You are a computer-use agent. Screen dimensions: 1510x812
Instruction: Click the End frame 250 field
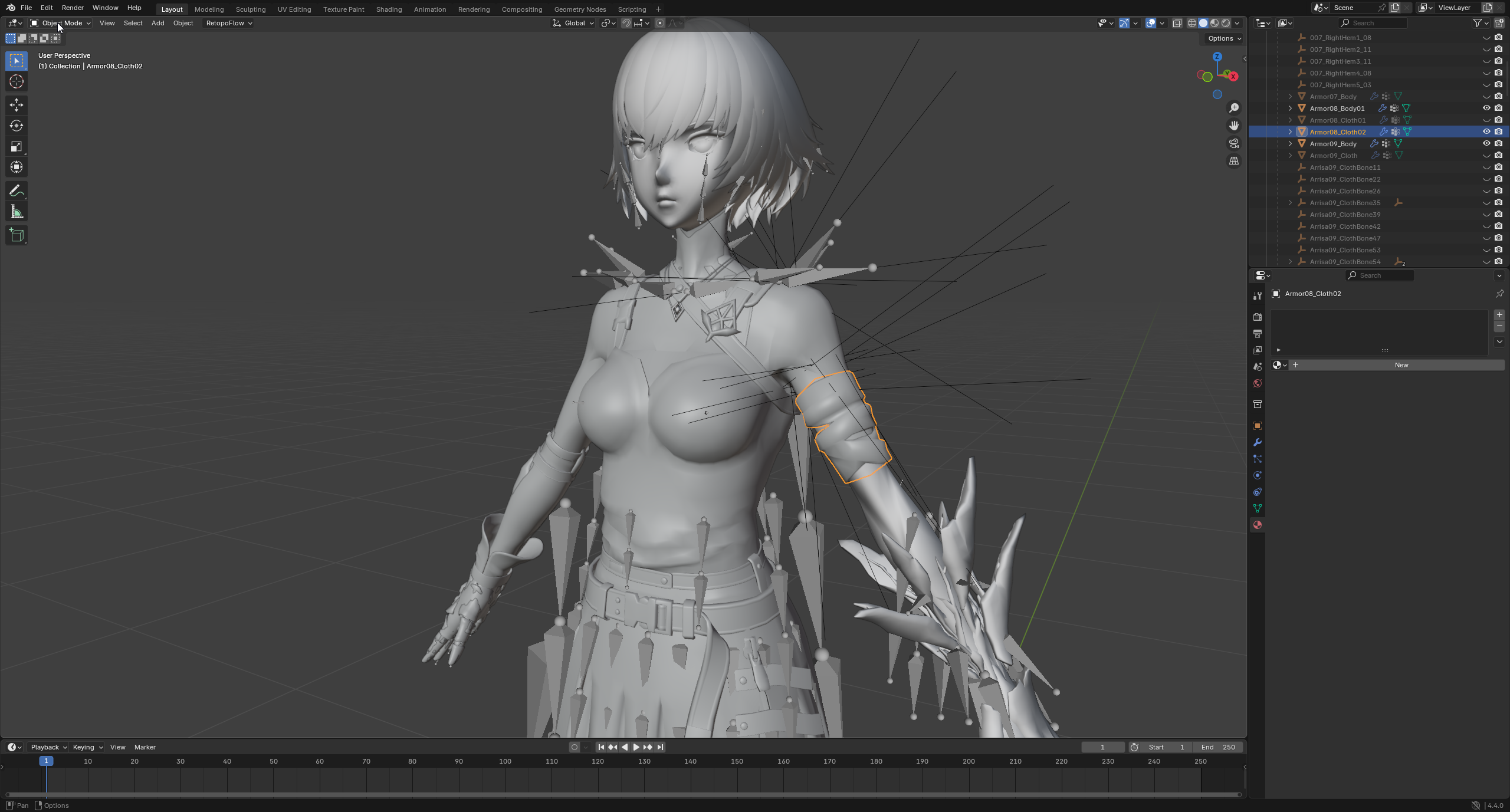[x=1217, y=747]
